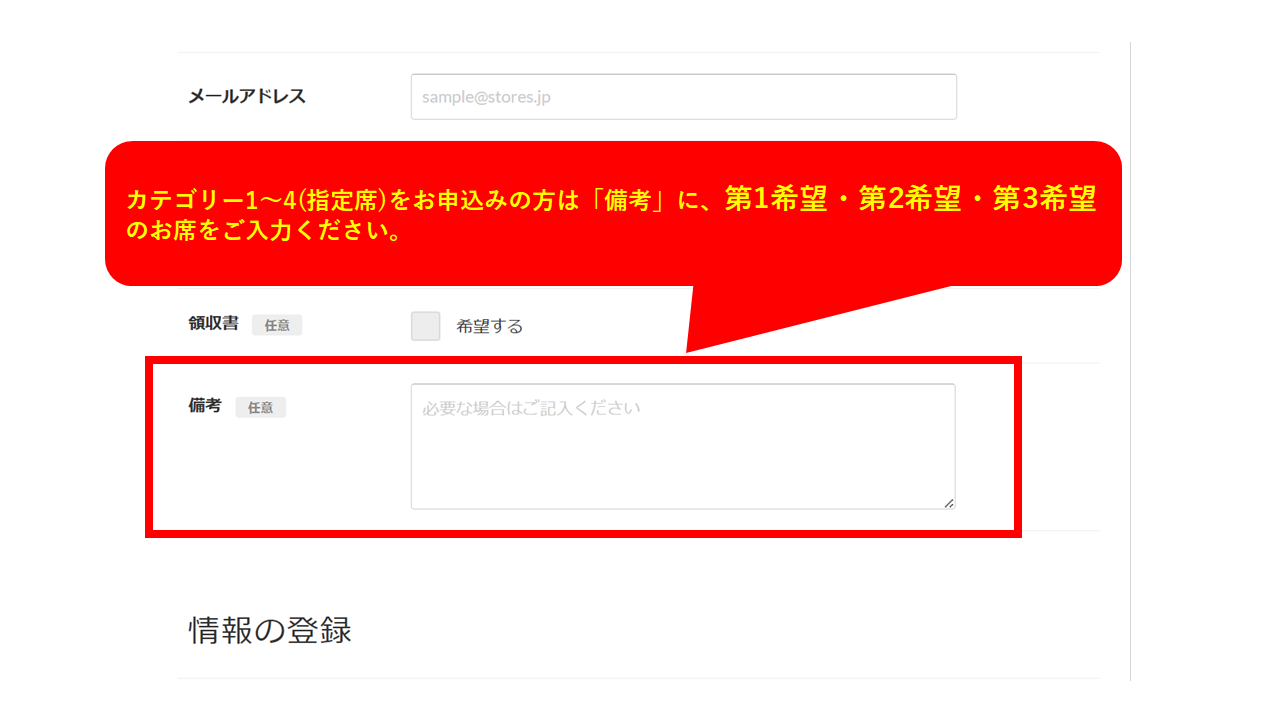Focus the 備考 remarks textarea
This screenshot has width=1280, height=720.
(x=683, y=446)
